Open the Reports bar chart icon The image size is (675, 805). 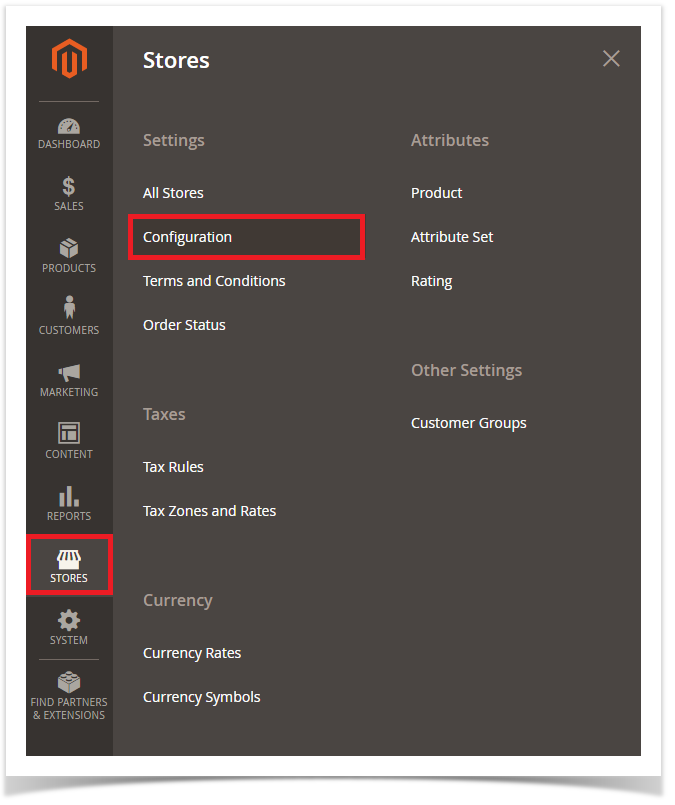[x=69, y=496]
